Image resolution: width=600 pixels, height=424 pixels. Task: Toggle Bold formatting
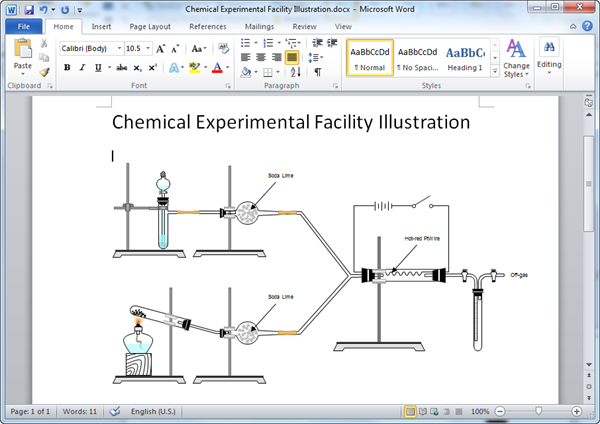pos(67,68)
